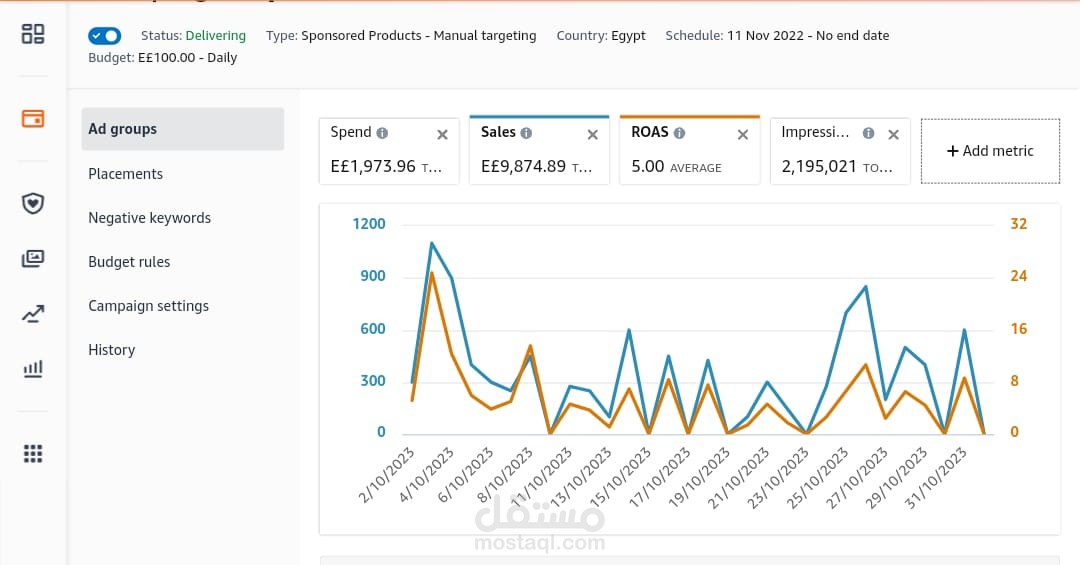
Task: Click the 4/10/2023 chart axis label
Action: click(x=426, y=475)
